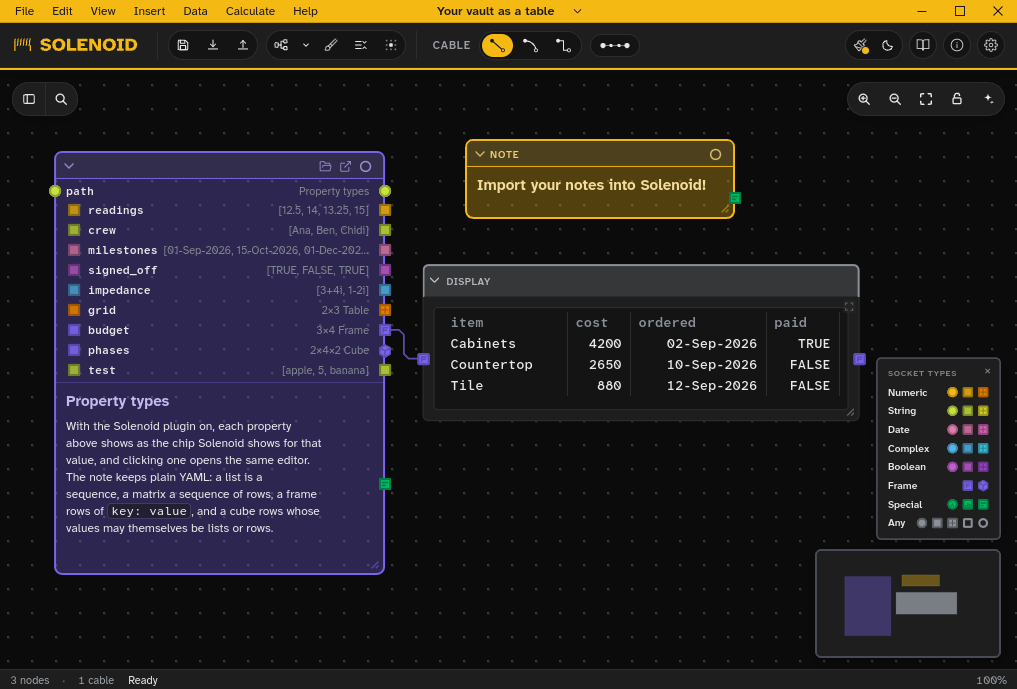Select the straight cable style
The width and height of the screenshot is (1017, 689).
click(497, 45)
